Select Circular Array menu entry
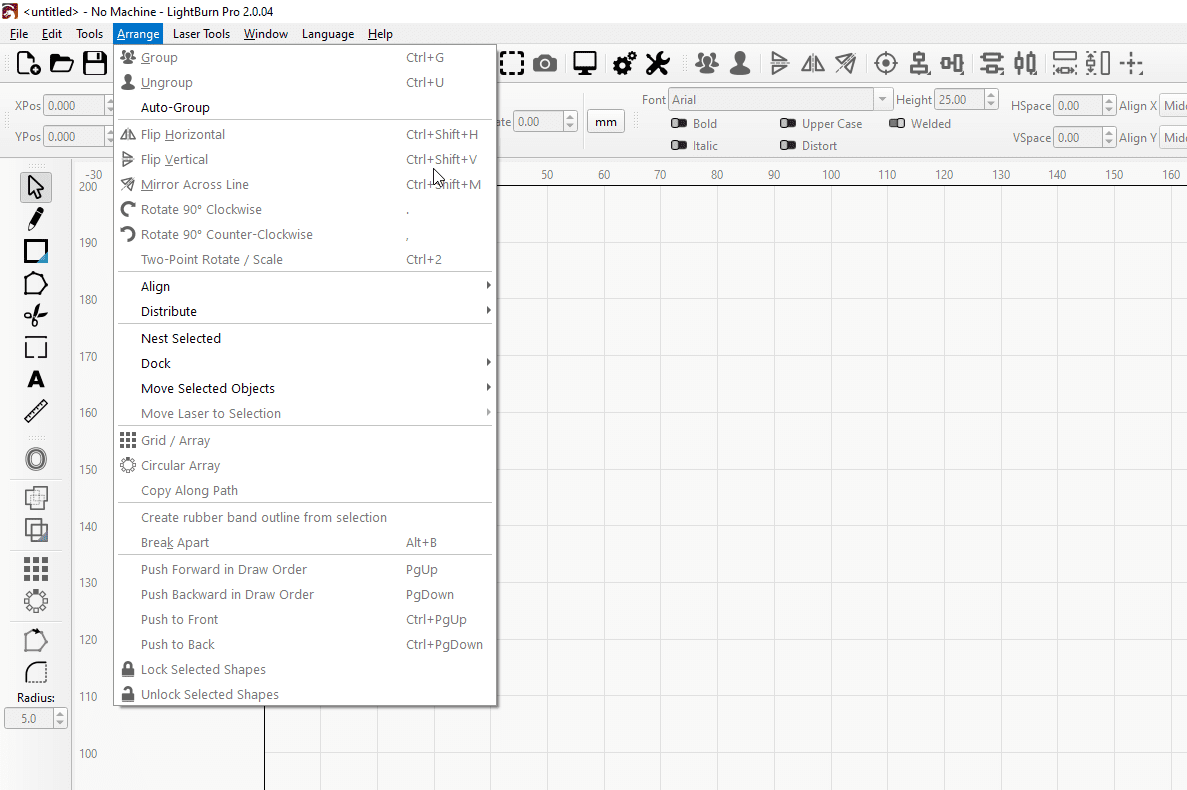The height and width of the screenshot is (790, 1187). pyautogui.click(x=305, y=465)
